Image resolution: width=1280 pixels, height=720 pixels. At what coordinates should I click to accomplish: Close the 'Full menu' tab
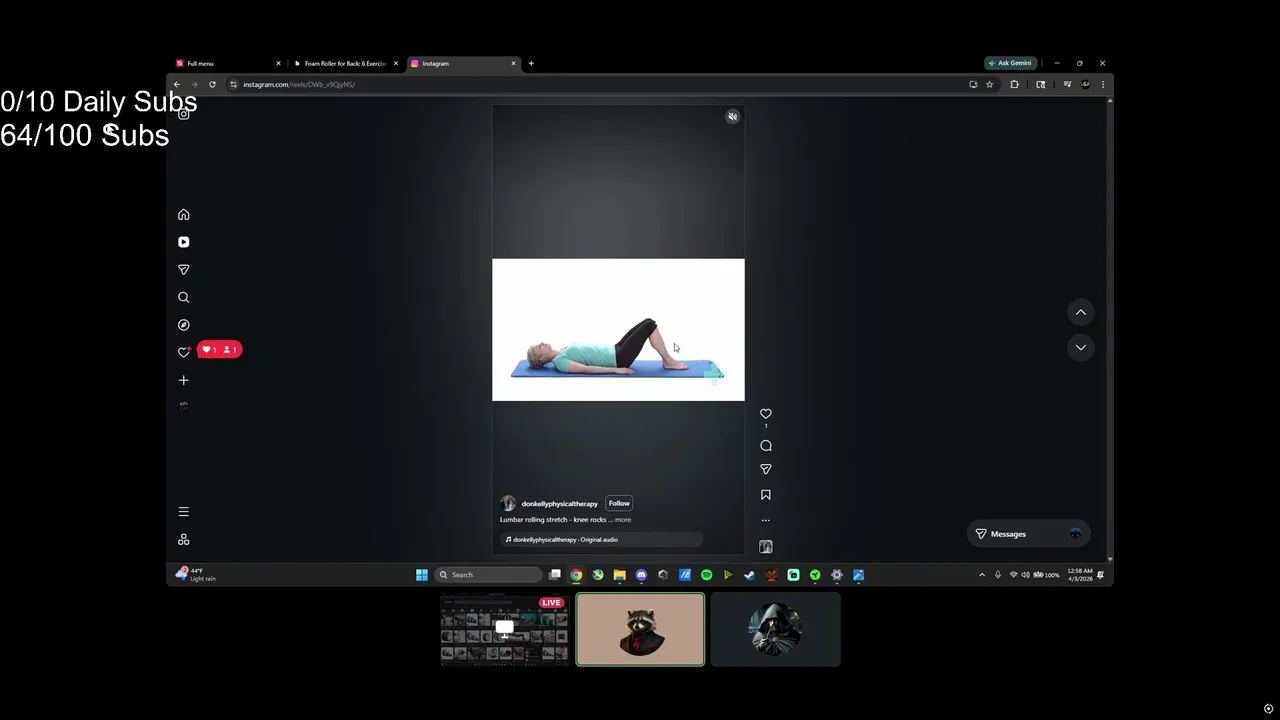click(278, 63)
